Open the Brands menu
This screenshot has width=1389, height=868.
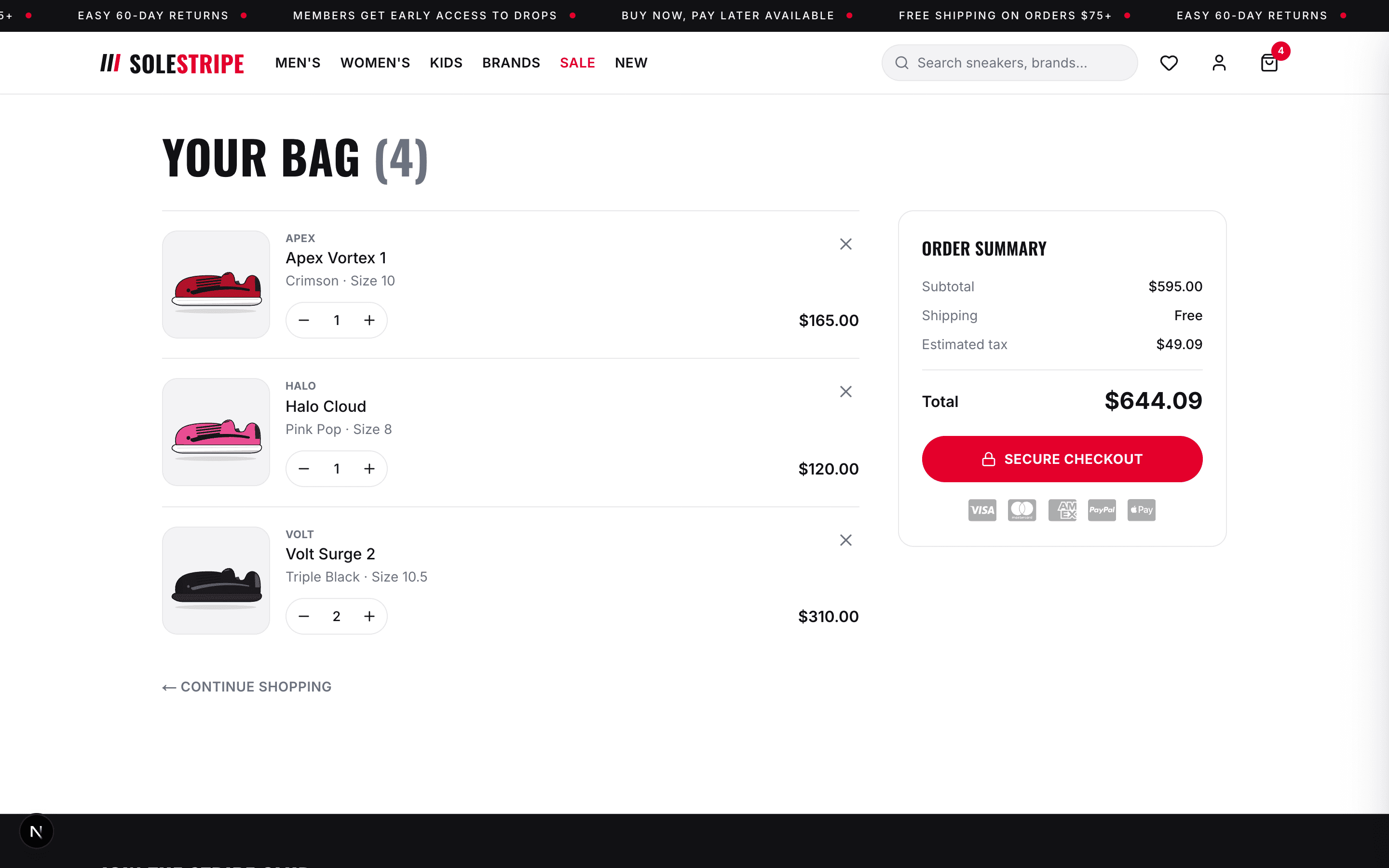pos(511,63)
